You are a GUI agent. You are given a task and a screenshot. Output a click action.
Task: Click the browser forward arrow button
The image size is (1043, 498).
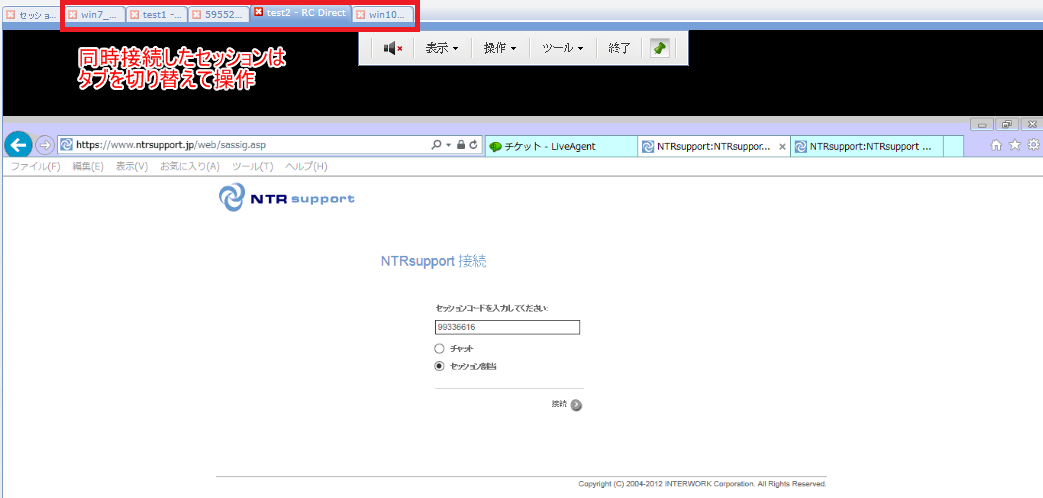pos(44,145)
